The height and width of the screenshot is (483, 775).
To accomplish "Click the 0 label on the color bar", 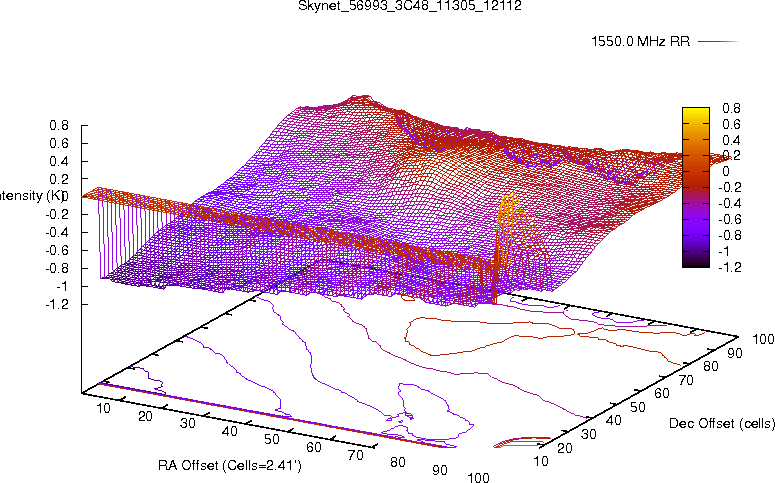I will 725,172.
